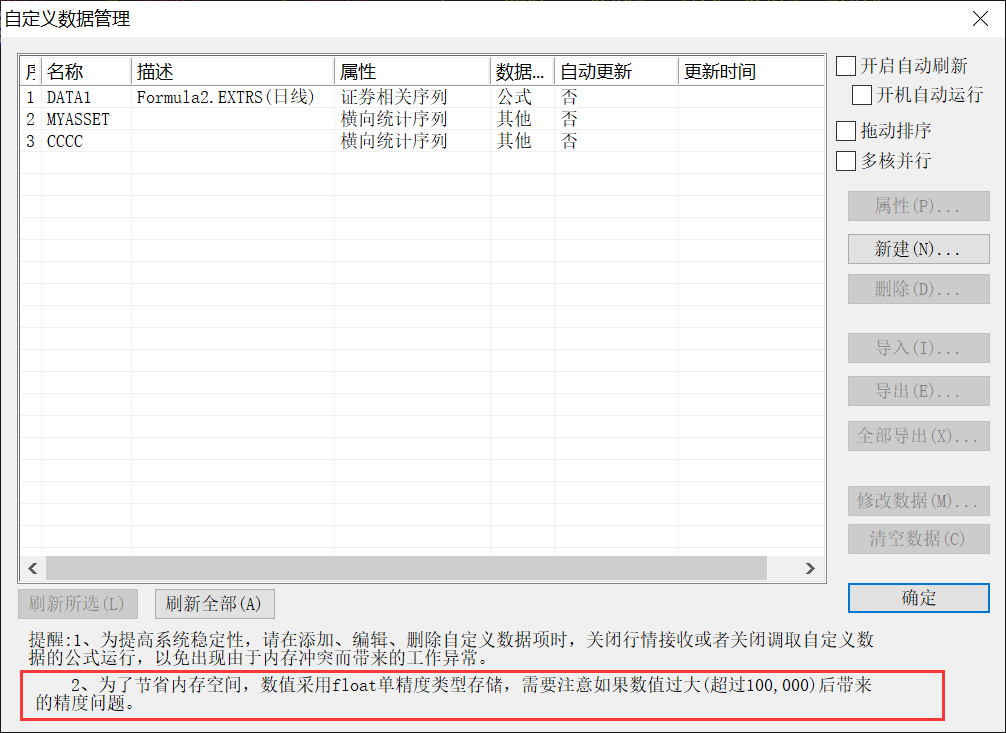The height and width of the screenshot is (733, 1006).
Task: Click the 清空数据(C) button
Action: 919,539
